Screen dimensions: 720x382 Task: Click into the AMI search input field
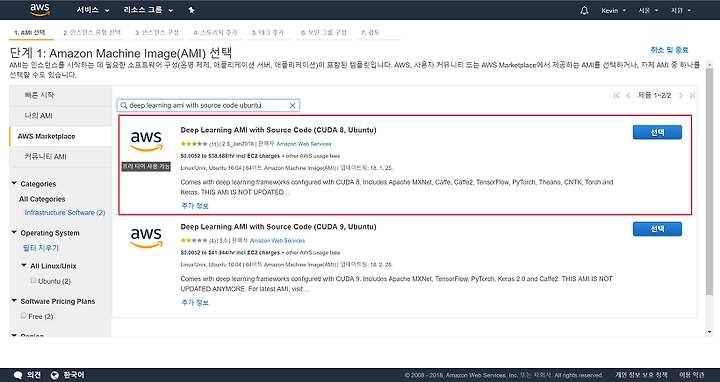coord(208,106)
